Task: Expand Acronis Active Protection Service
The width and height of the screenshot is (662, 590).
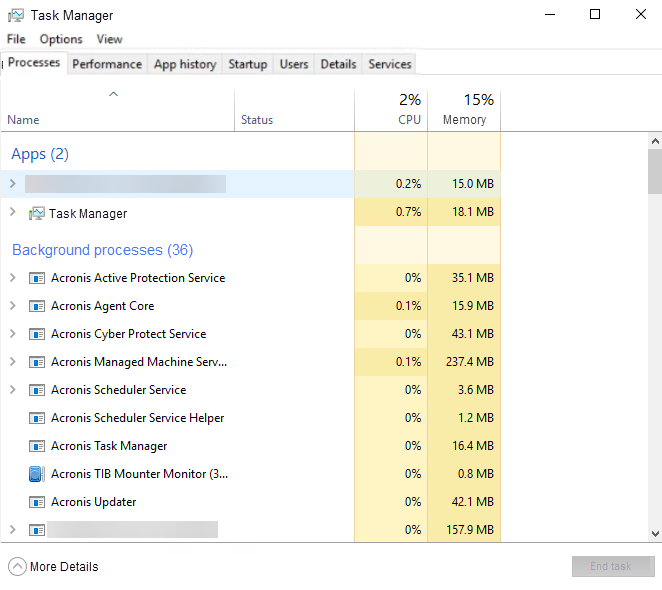Action: click(13, 277)
